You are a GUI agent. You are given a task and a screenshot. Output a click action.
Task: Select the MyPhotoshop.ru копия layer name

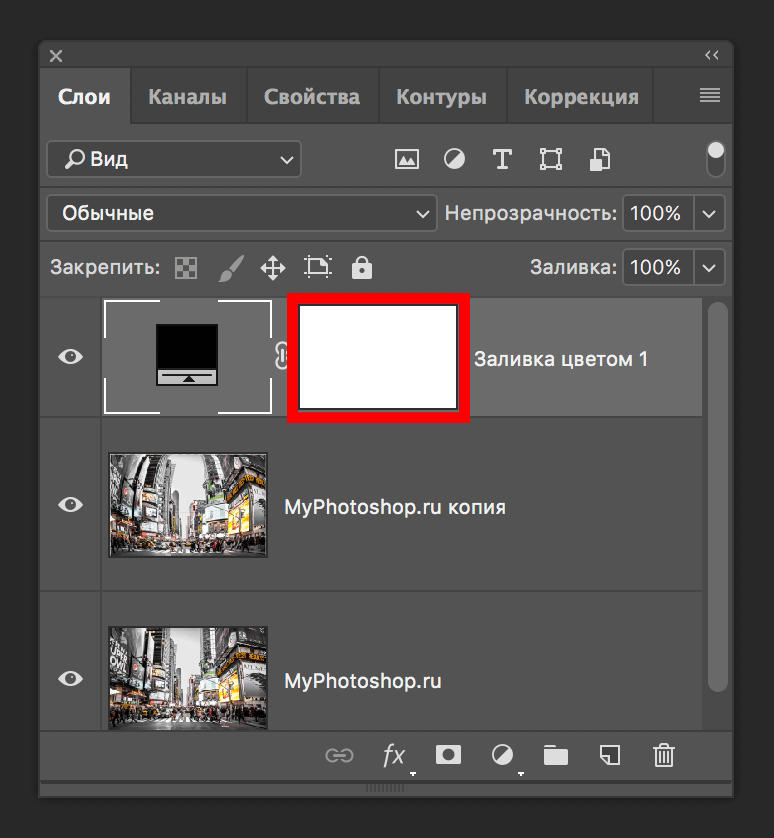point(394,507)
